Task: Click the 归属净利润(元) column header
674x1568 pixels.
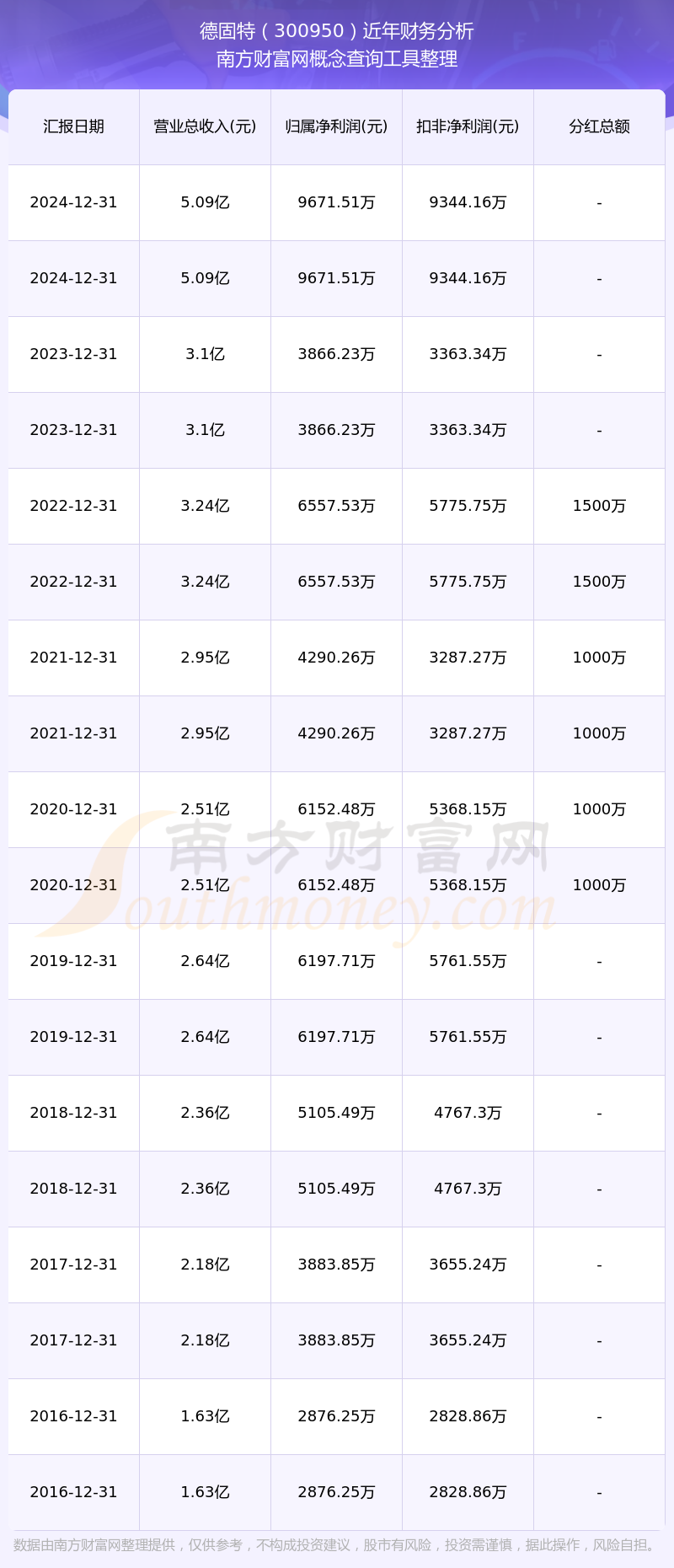Action: click(336, 126)
